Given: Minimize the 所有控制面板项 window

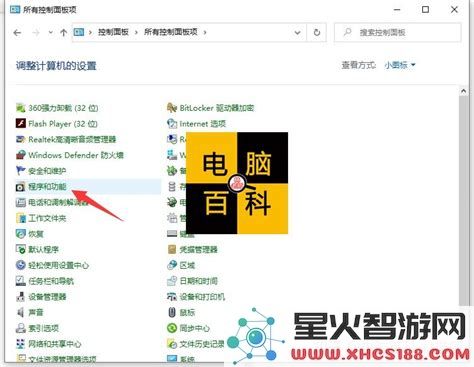Looking at the screenshot, I should click(x=397, y=10).
